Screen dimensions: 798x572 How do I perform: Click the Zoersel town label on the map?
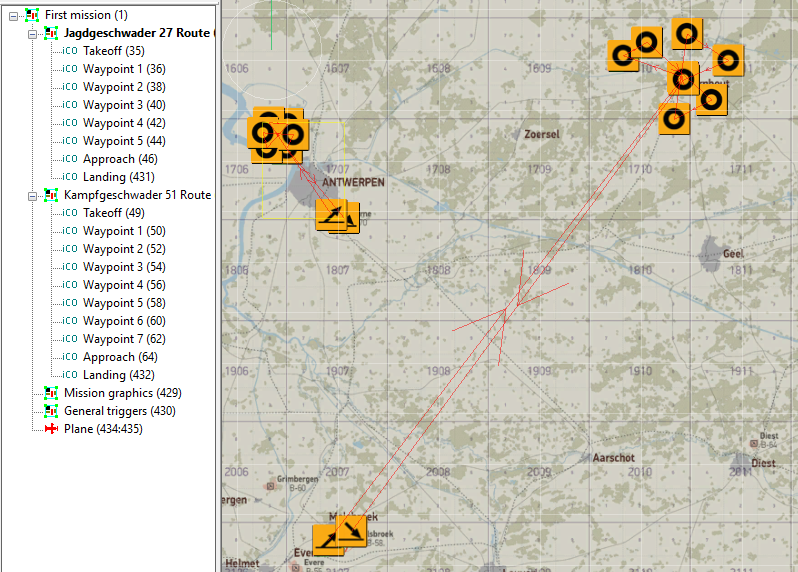pos(542,134)
